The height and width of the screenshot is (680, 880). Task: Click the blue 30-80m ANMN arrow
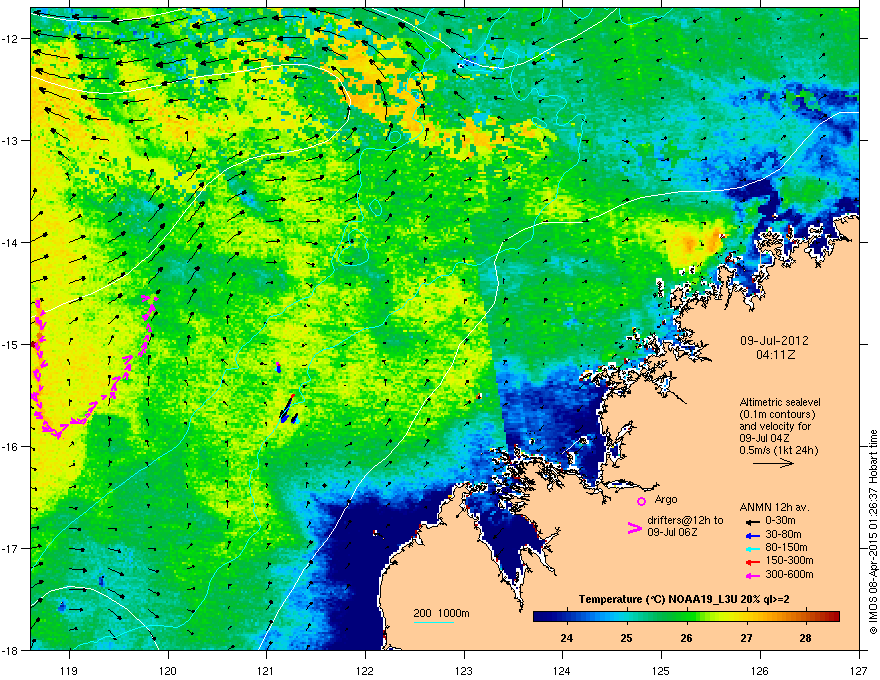click(753, 535)
